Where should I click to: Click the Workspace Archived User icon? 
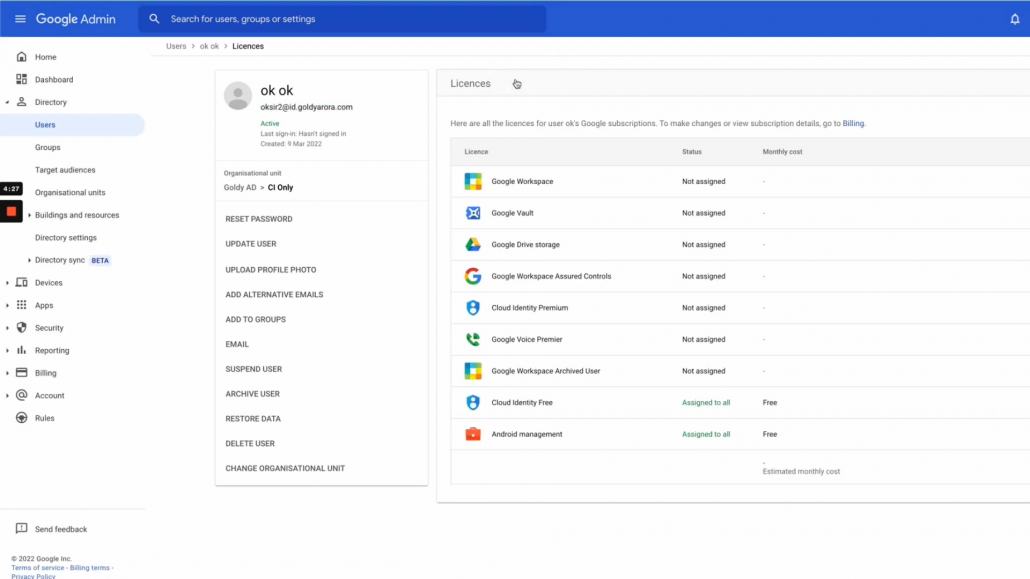pyautogui.click(x=473, y=371)
